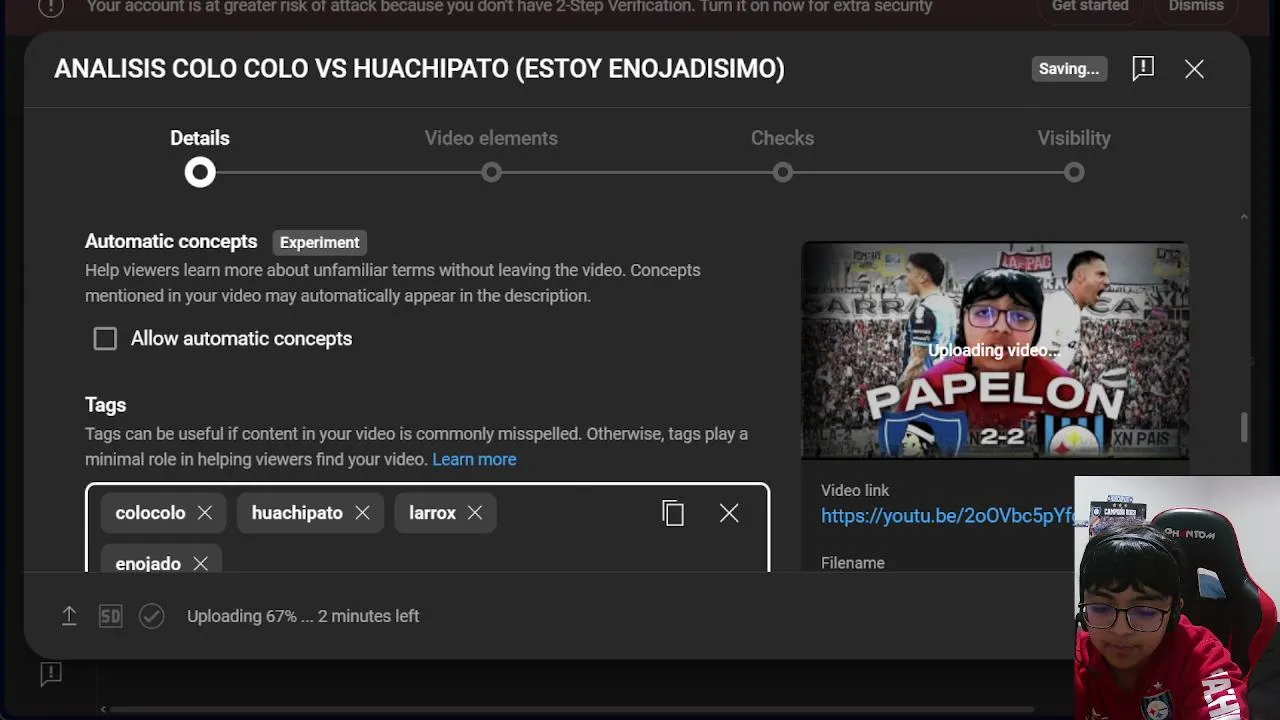Image resolution: width=1280 pixels, height=720 pixels.
Task: Click the scroll-up arrow of the dialog scrollbar
Action: (x=1244, y=216)
